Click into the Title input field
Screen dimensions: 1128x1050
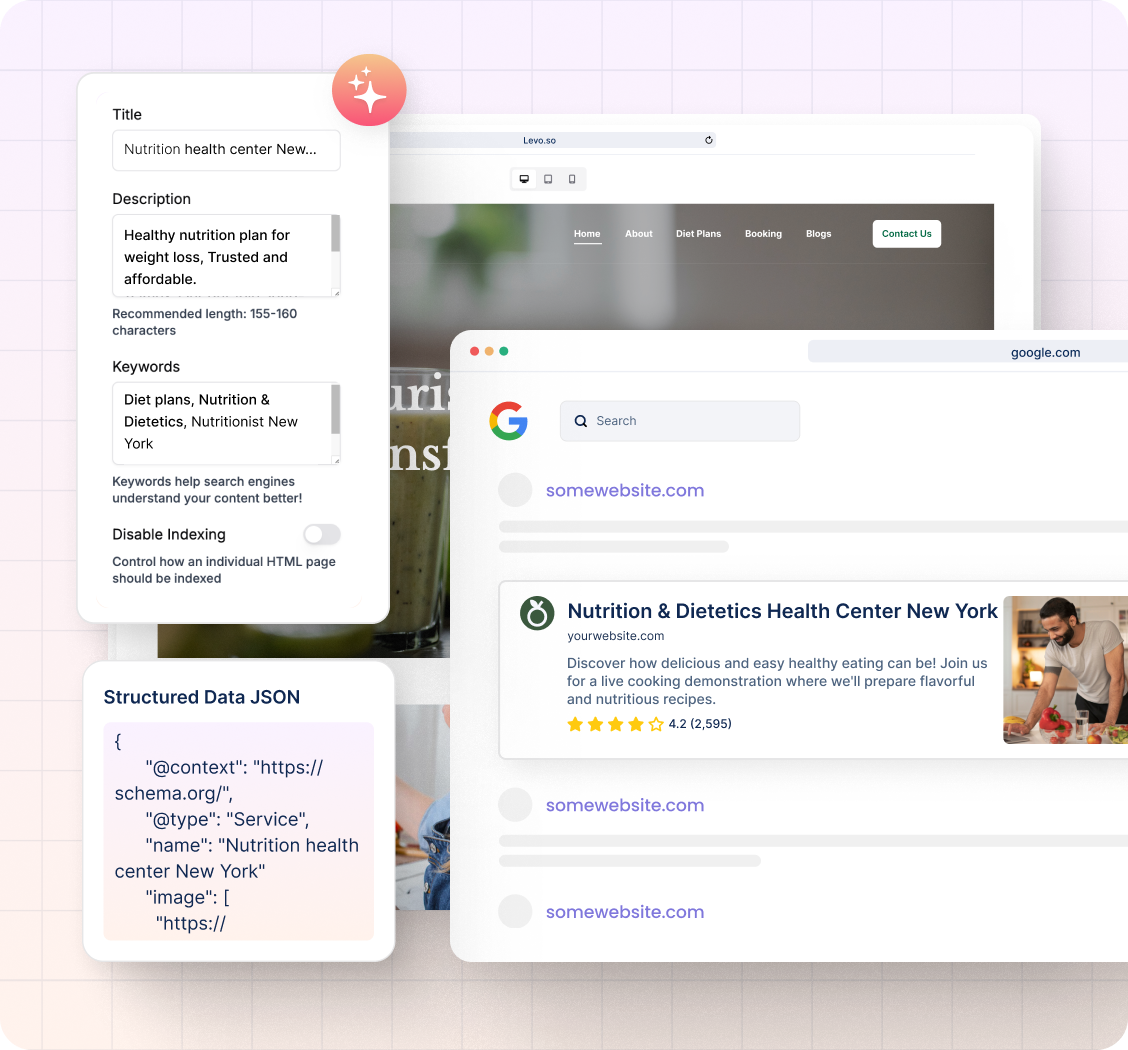tap(226, 150)
